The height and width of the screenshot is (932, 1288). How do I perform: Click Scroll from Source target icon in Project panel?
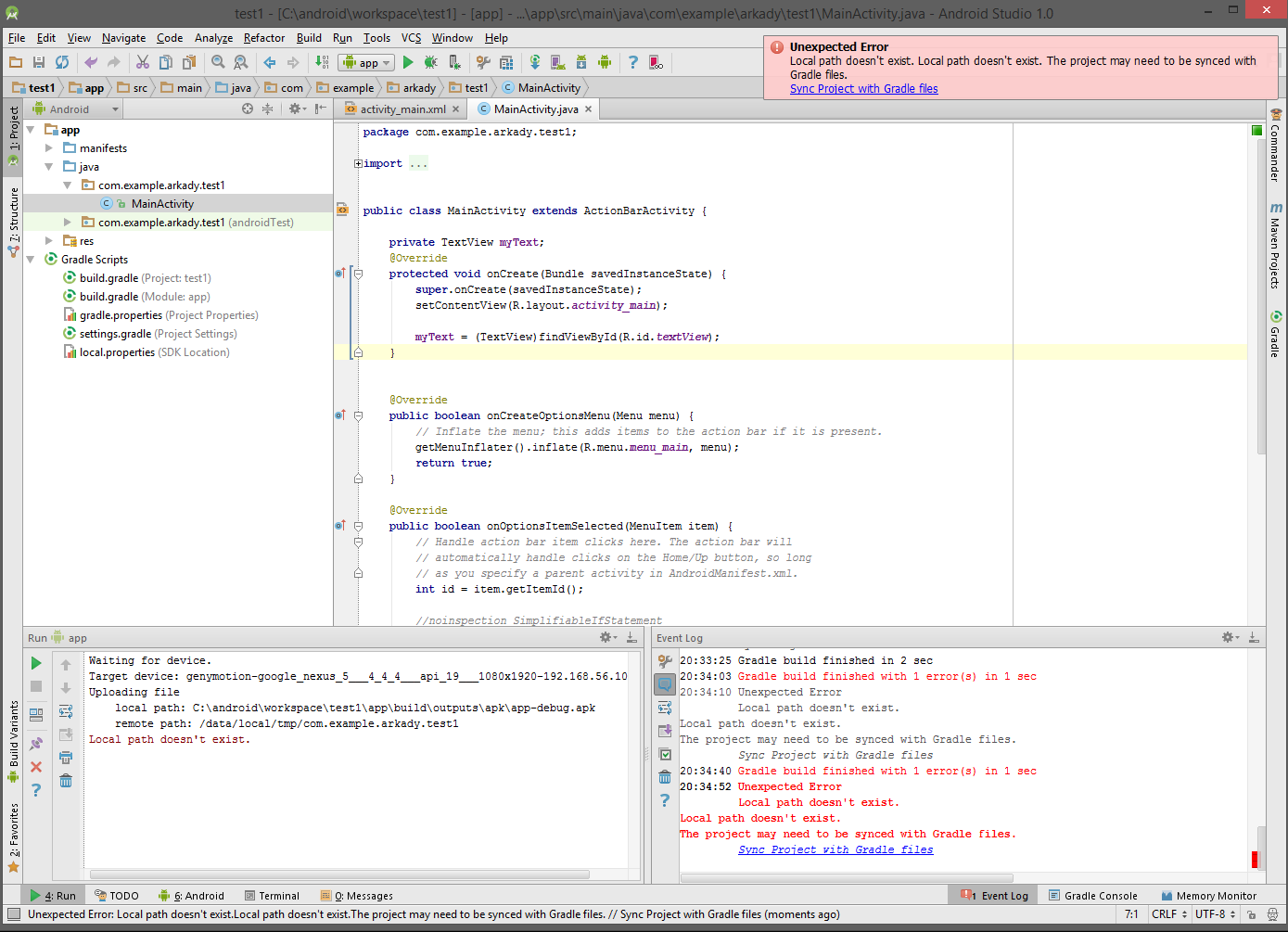[x=248, y=109]
